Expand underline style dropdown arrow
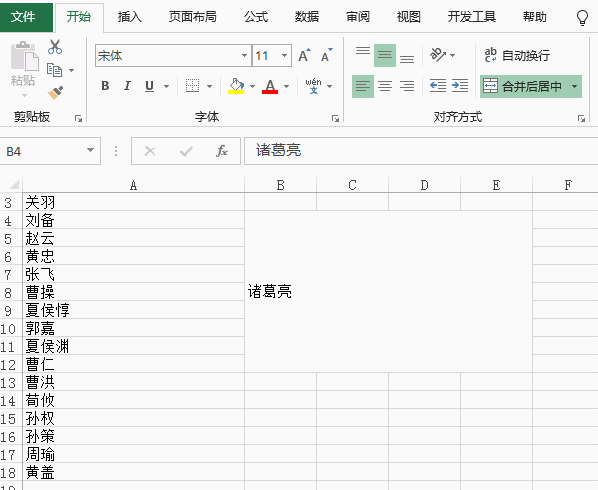Viewport: 598px width, 490px height. point(166,87)
